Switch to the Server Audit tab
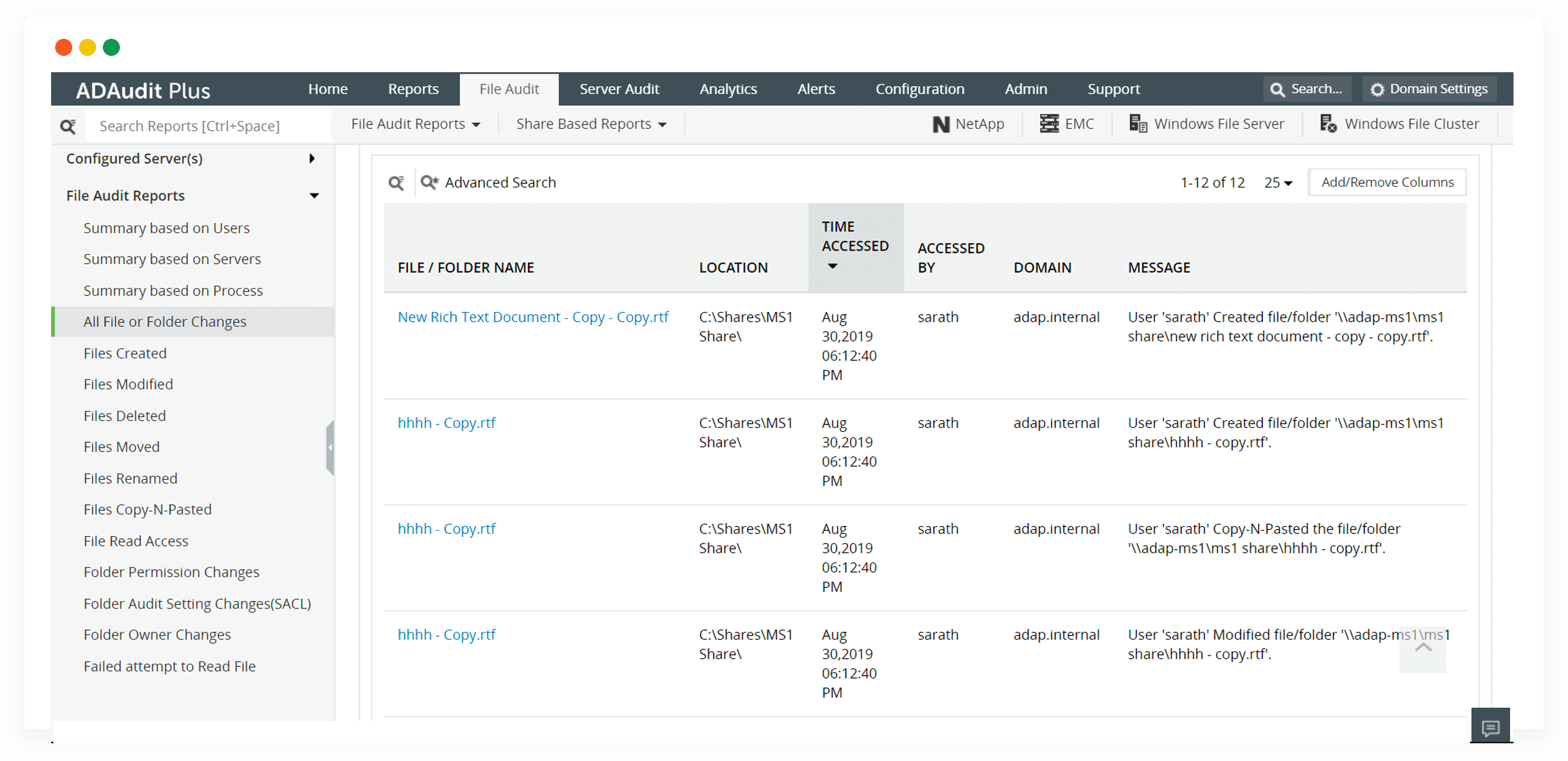The width and height of the screenshot is (1568, 761). [618, 89]
